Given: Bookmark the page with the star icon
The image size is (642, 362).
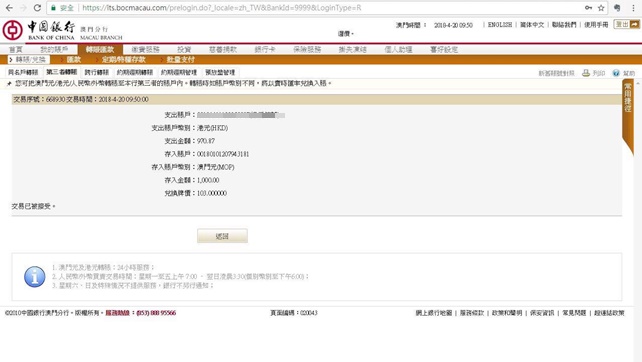Looking at the screenshot, I should (x=601, y=8).
